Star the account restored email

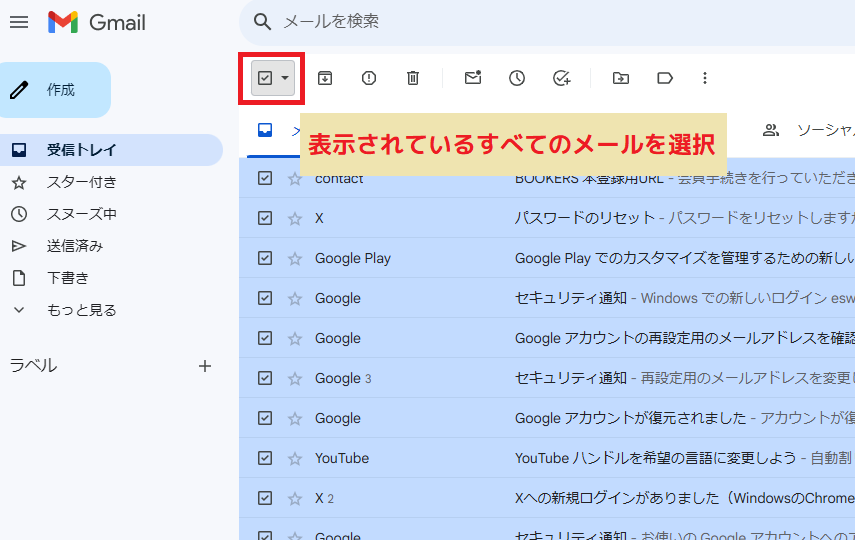pyautogui.click(x=295, y=418)
